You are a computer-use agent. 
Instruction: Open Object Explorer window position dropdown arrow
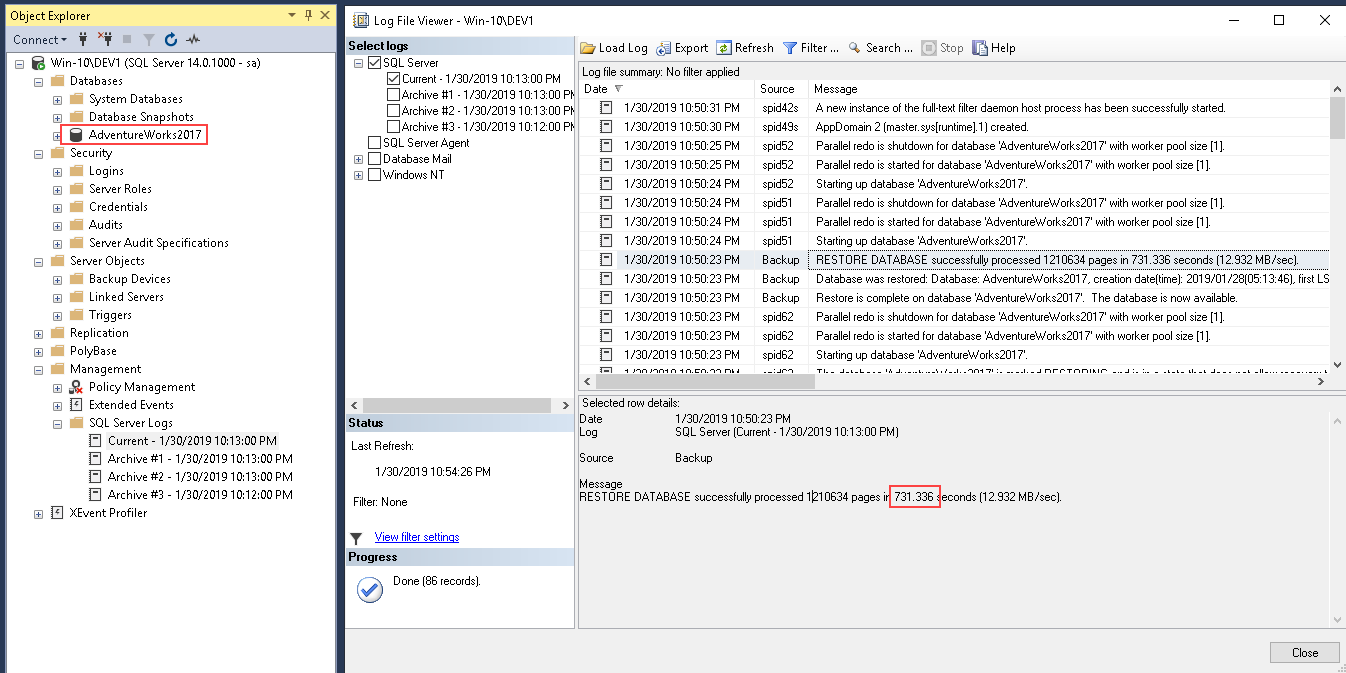click(292, 15)
